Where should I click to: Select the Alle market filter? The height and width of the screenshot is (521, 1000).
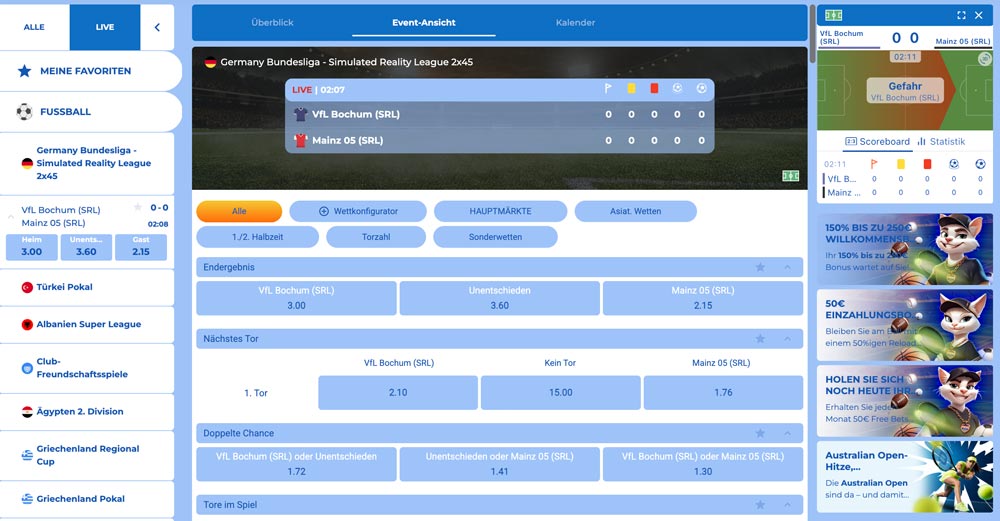pyautogui.click(x=239, y=211)
